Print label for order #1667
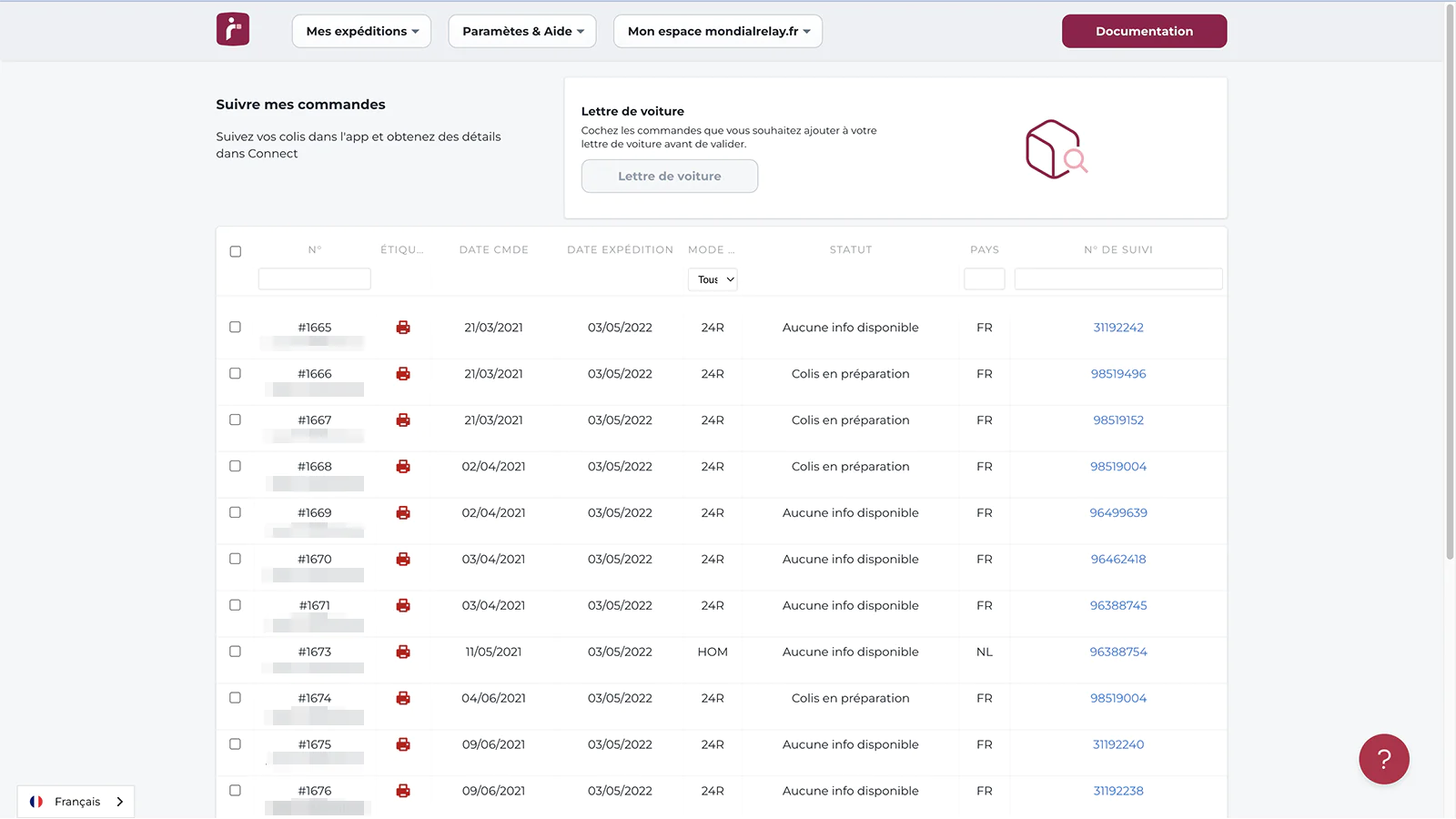The image size is (1456, 819). [x=403, y=420]
